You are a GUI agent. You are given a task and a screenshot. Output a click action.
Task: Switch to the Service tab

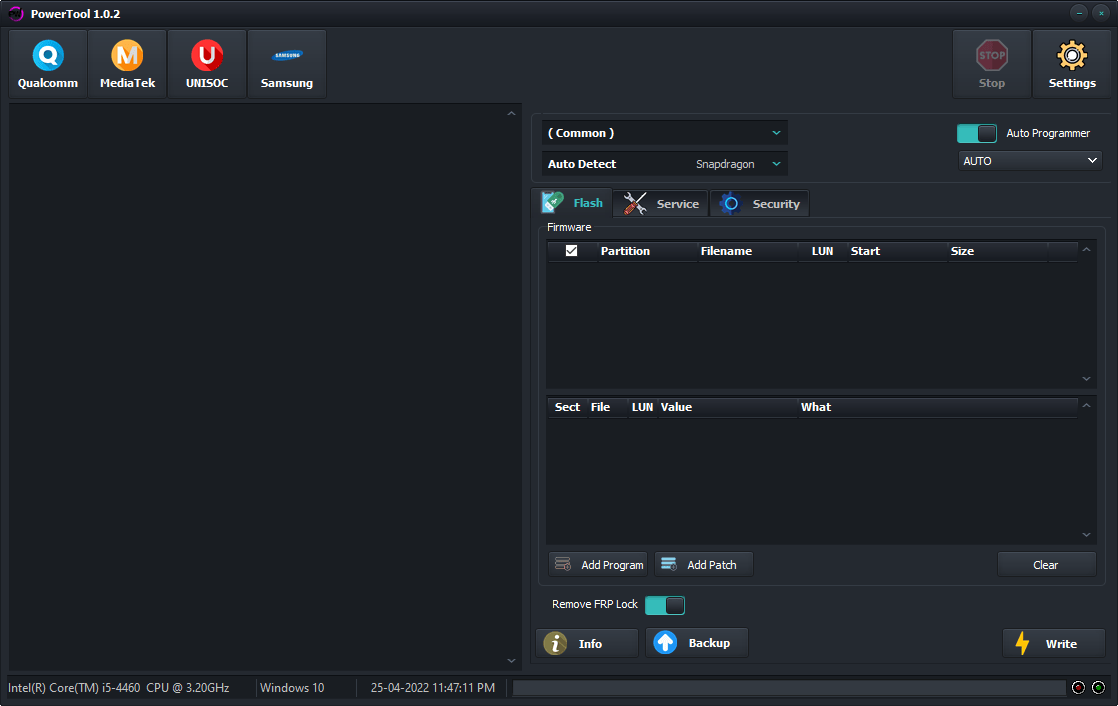click(x=661, y=203)
